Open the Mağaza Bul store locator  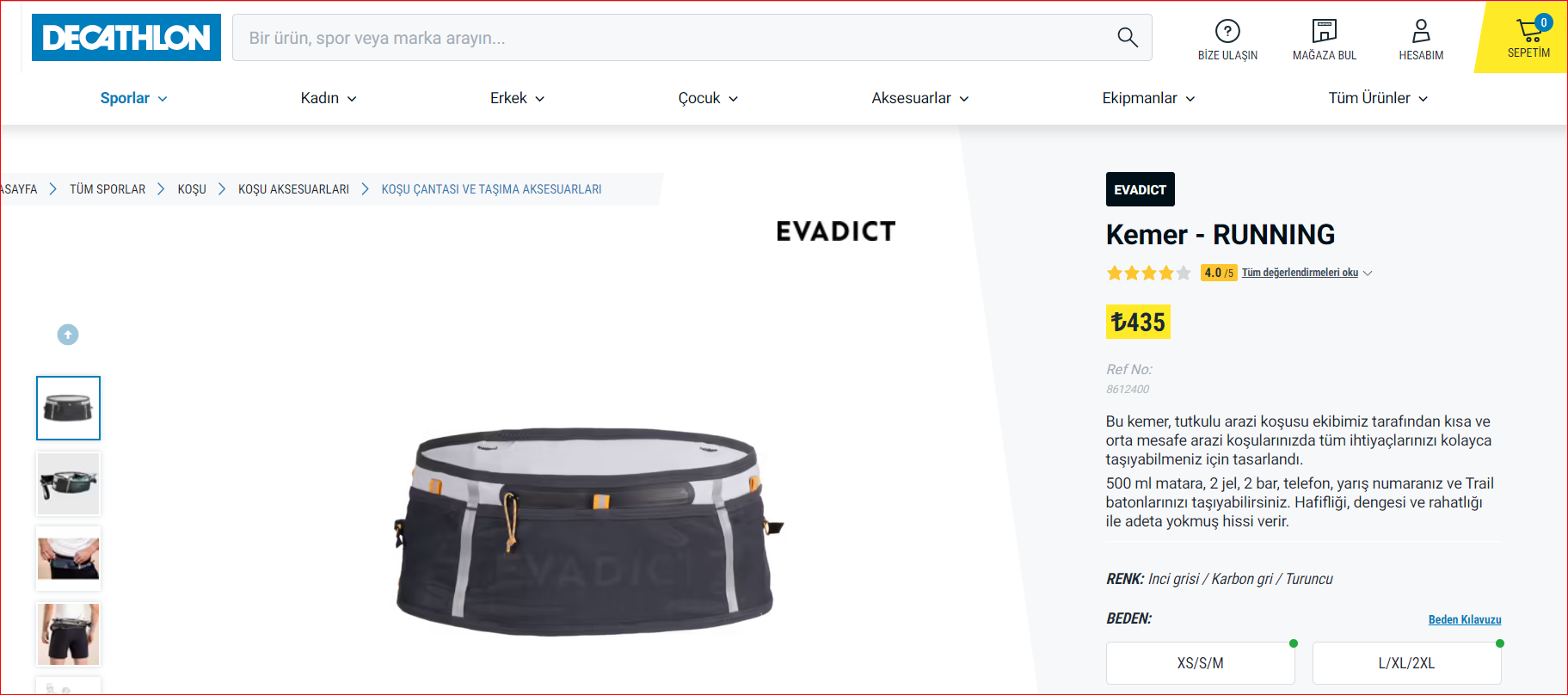coord(1324,40)
